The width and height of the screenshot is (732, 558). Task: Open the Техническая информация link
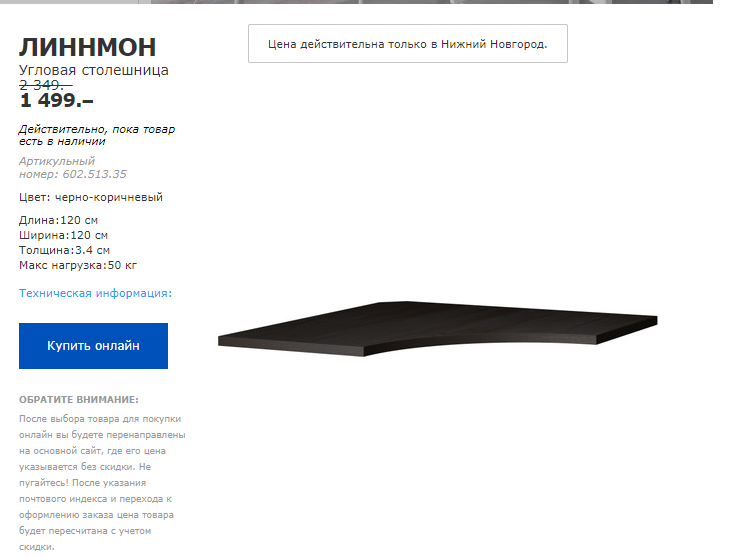pos(95,293)
